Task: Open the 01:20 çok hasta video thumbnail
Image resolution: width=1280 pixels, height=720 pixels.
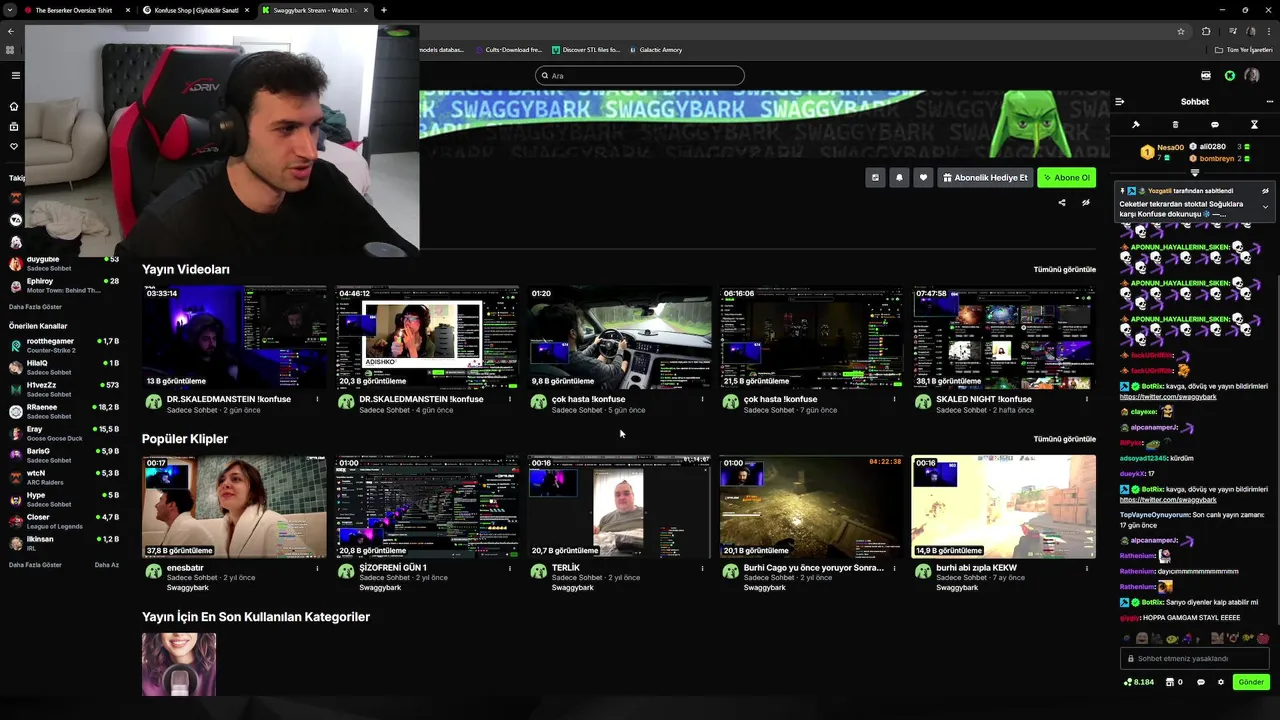Action: pyautogui.click(x=619, y=337)
